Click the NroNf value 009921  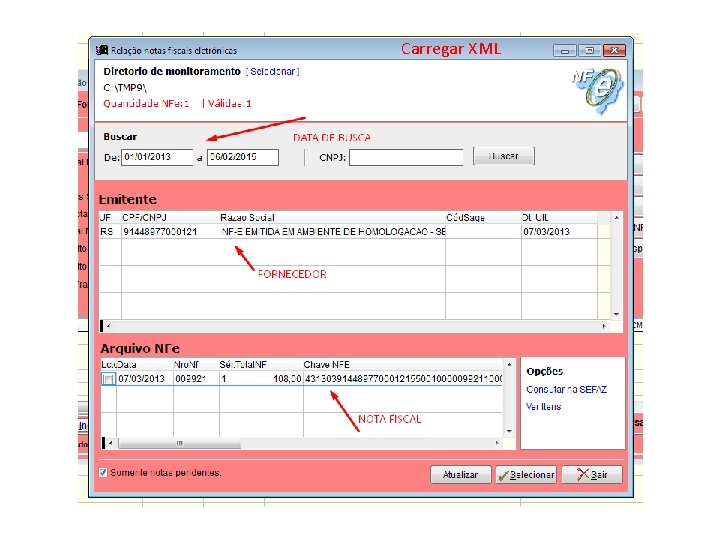pyautogui.click(x=191, y=379)
